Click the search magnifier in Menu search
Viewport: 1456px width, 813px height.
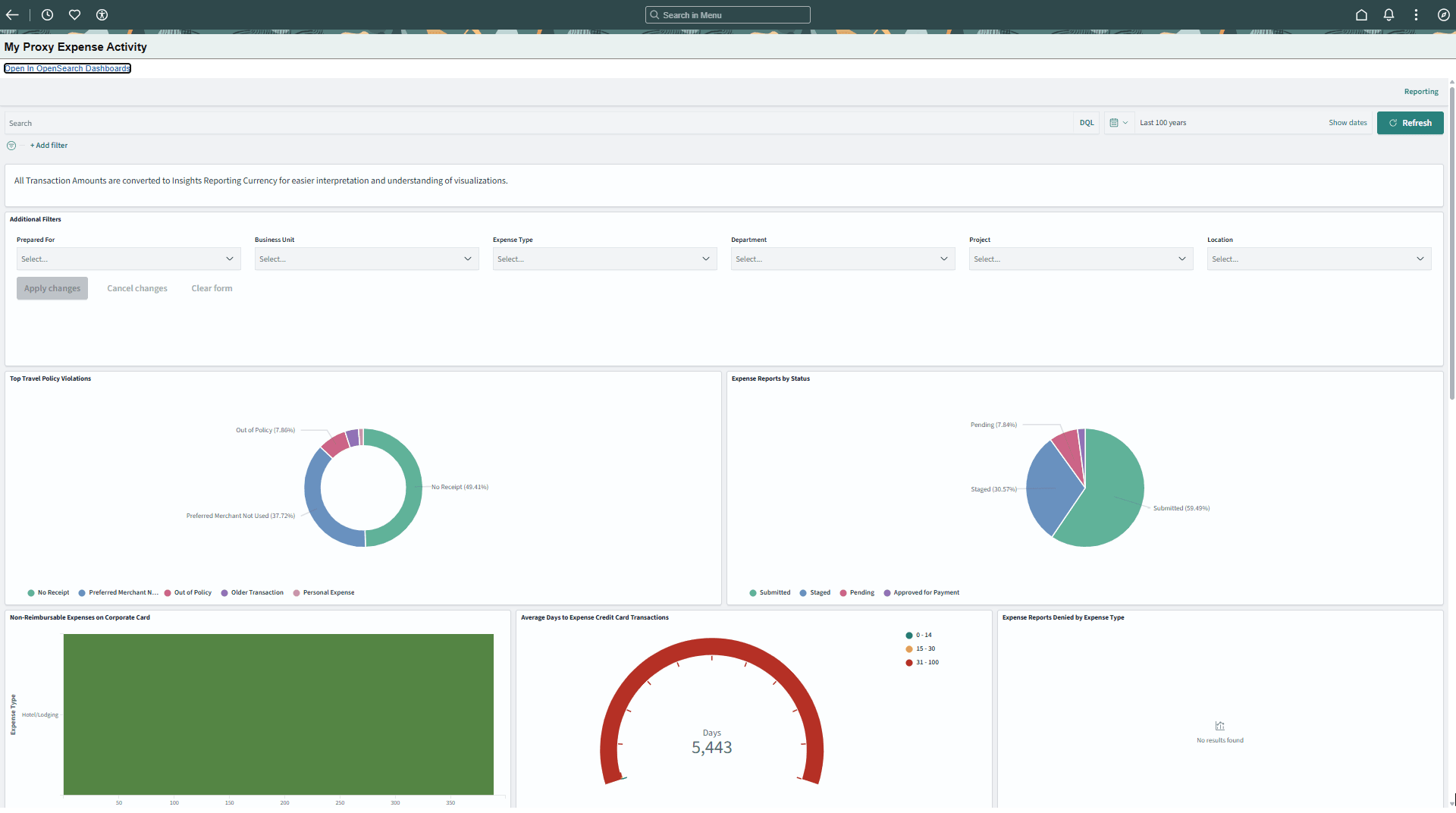coord(654,14)
